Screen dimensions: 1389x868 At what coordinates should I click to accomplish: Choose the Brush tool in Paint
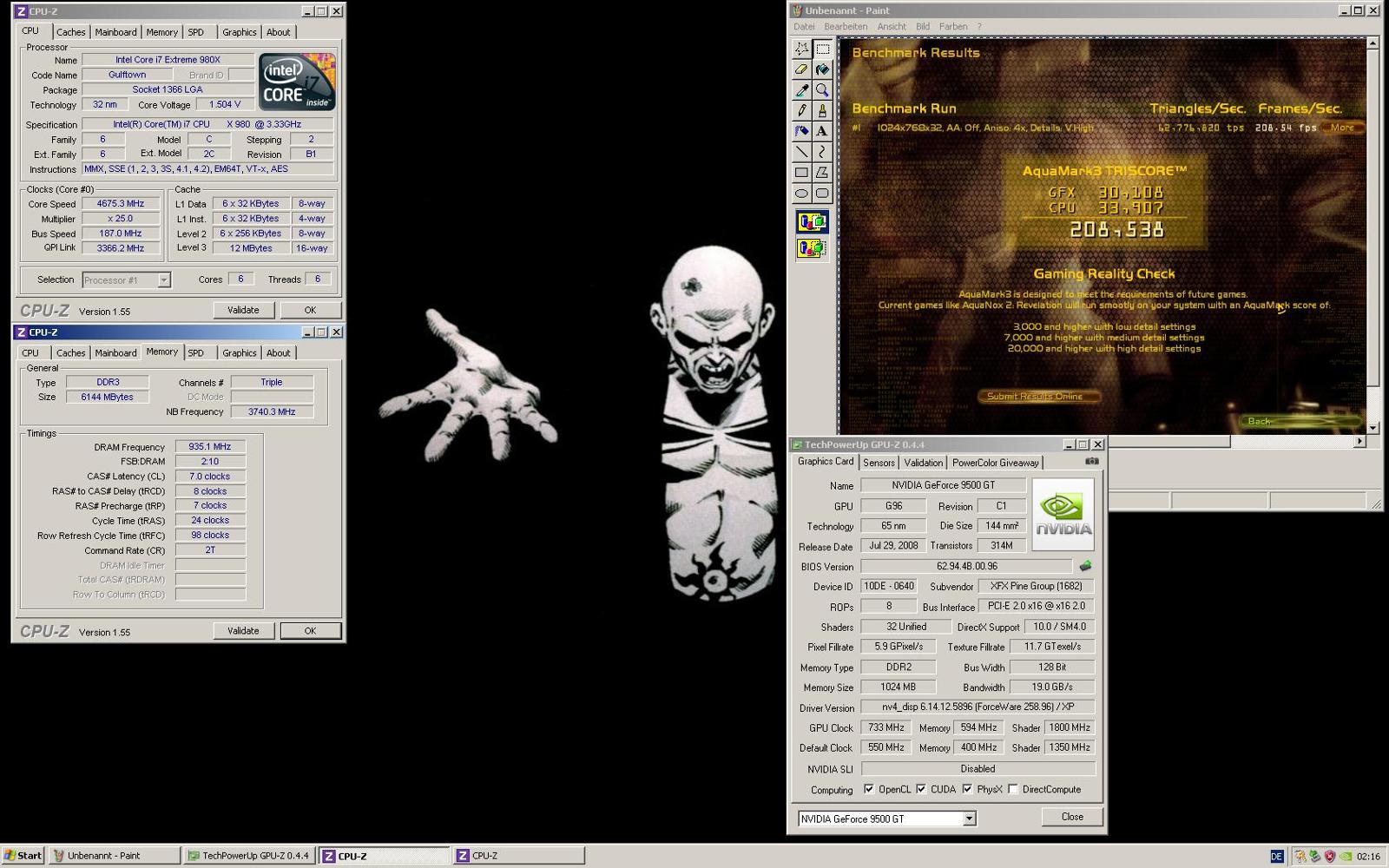pyautogui.click(x=822, y=111)
